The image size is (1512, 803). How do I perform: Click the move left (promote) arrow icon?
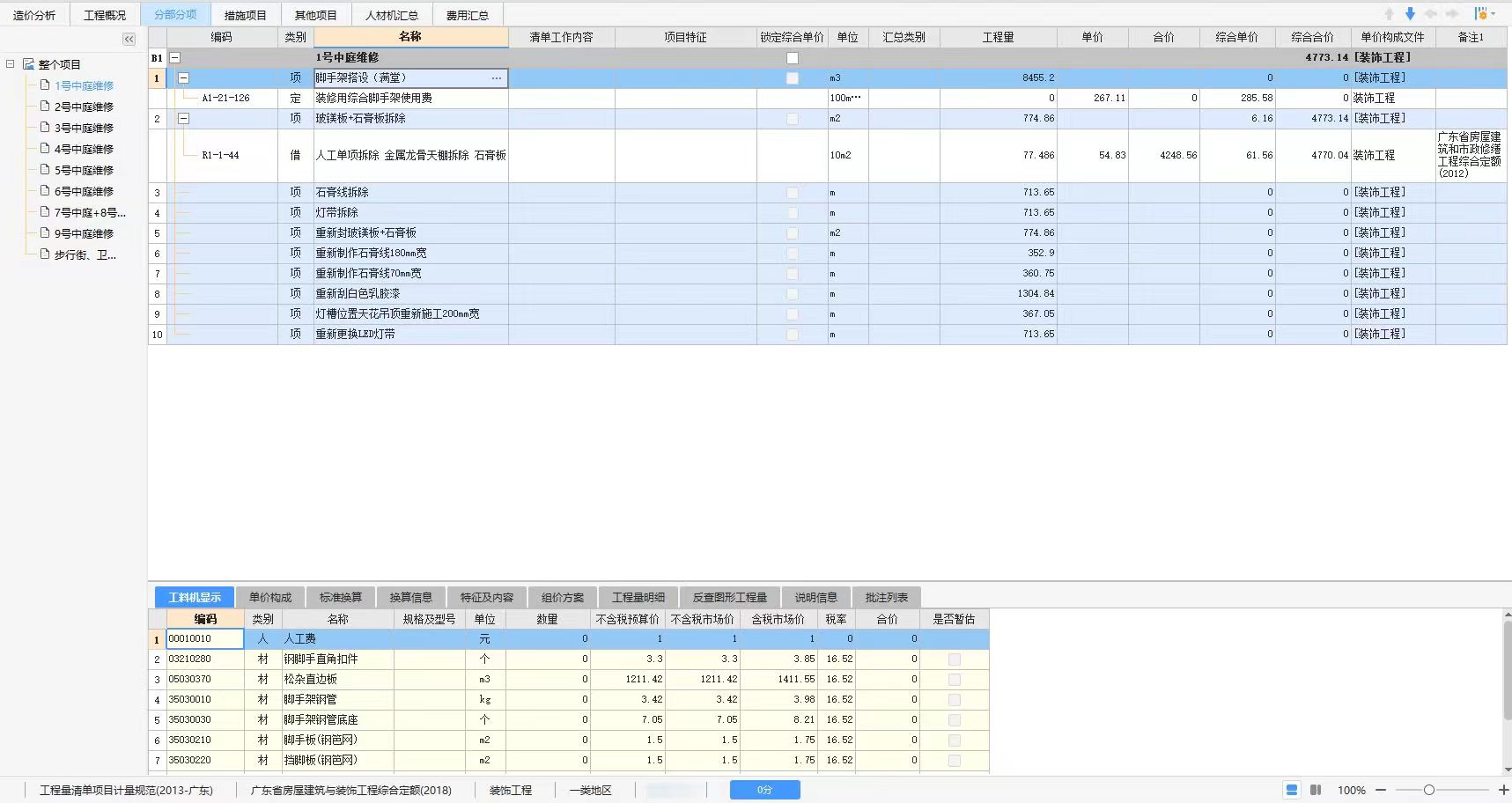pos(1431,14)
